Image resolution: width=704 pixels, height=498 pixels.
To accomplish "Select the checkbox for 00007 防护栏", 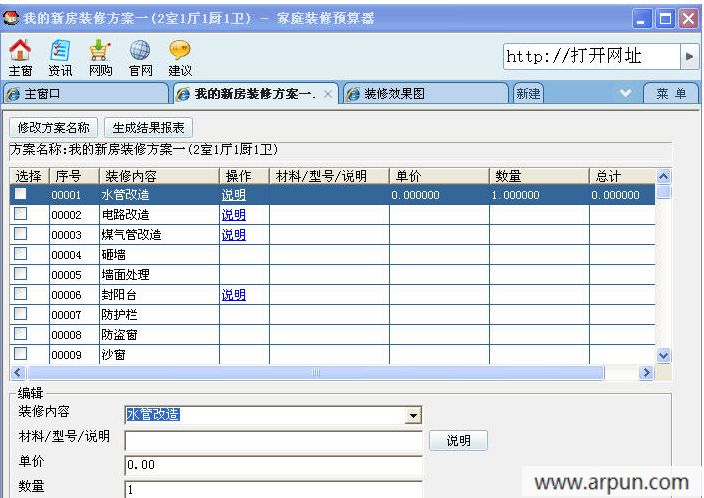I will click(20, 314).
